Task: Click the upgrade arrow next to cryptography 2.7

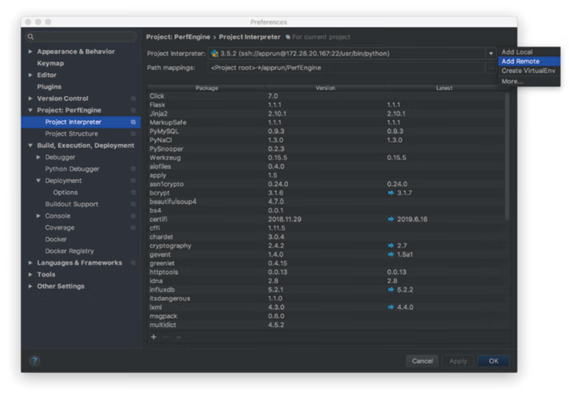Action: [x=391, y=246]
